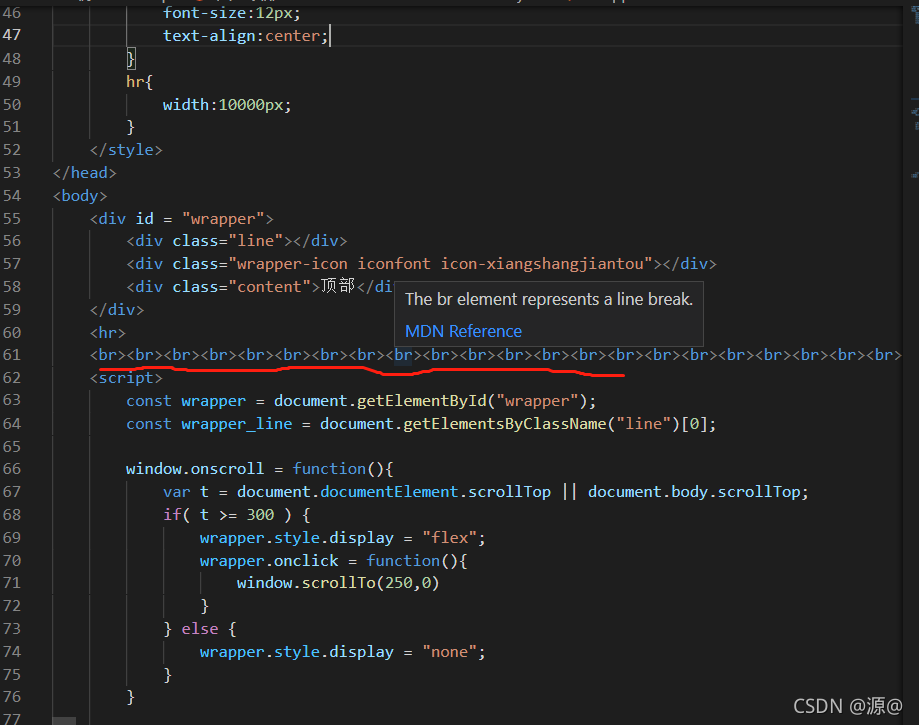Click the "</div>" tag on line 59
The image size is (919, 725).
point(117,309)
